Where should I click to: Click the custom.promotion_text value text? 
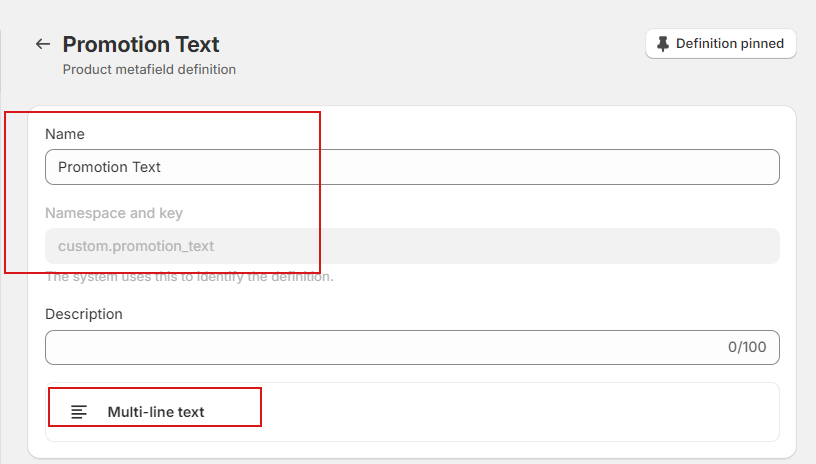pos(136,246)
